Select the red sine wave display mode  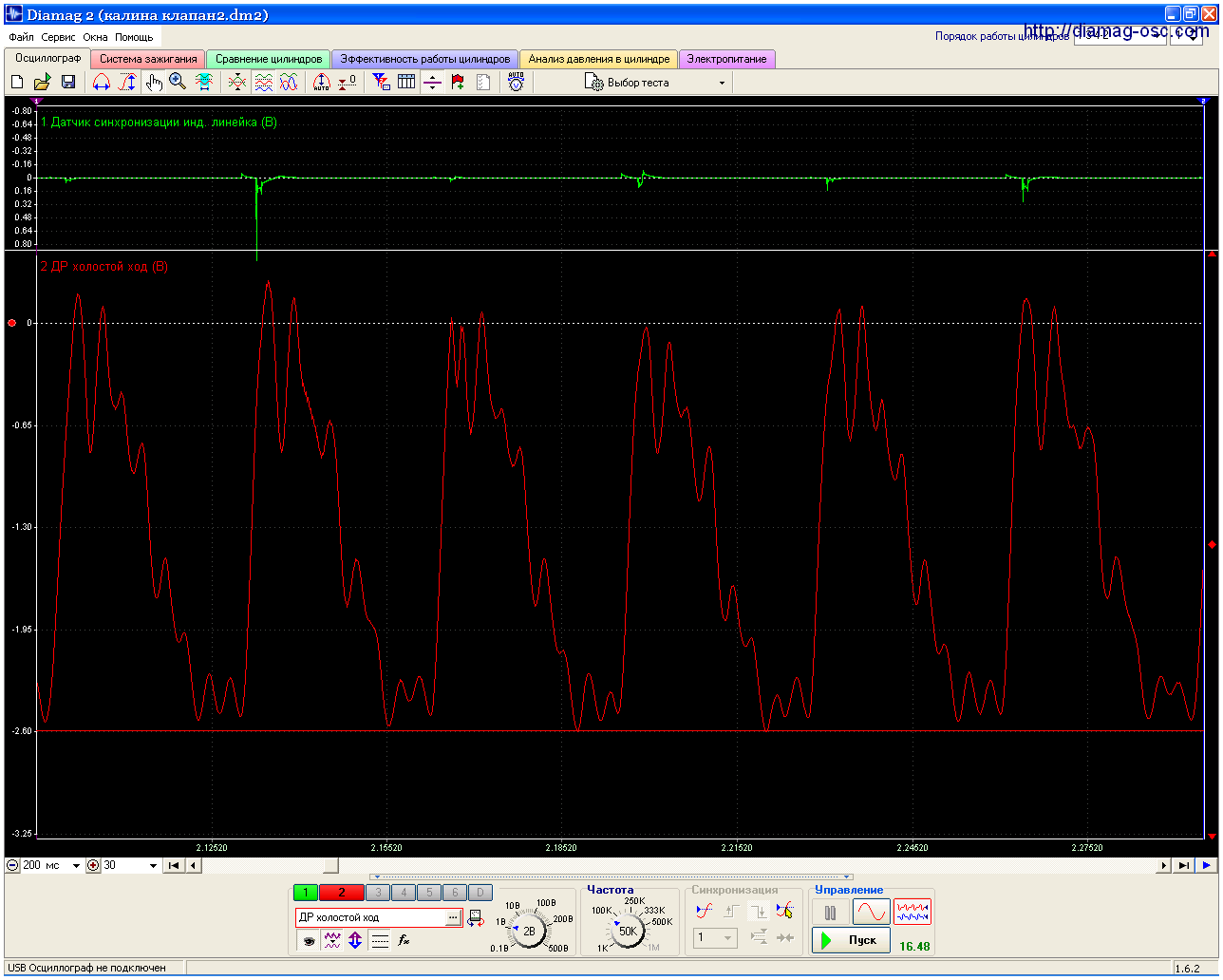(871, 913)
